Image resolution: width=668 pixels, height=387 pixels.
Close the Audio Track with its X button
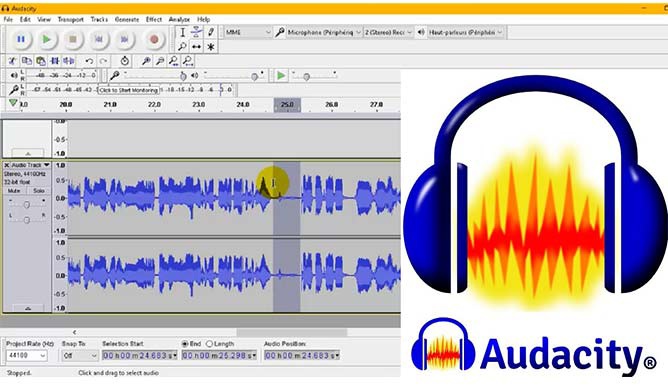(x=6, y=165)
